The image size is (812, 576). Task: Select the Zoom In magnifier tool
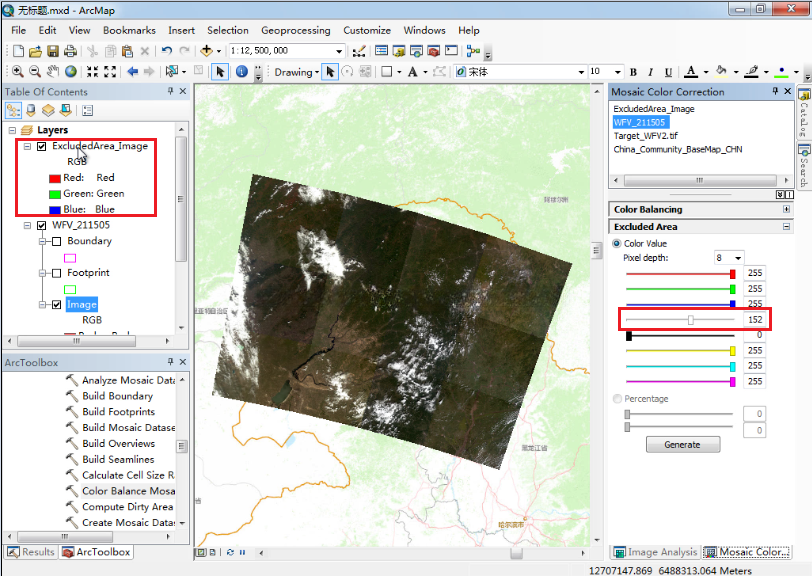(17, 72)
